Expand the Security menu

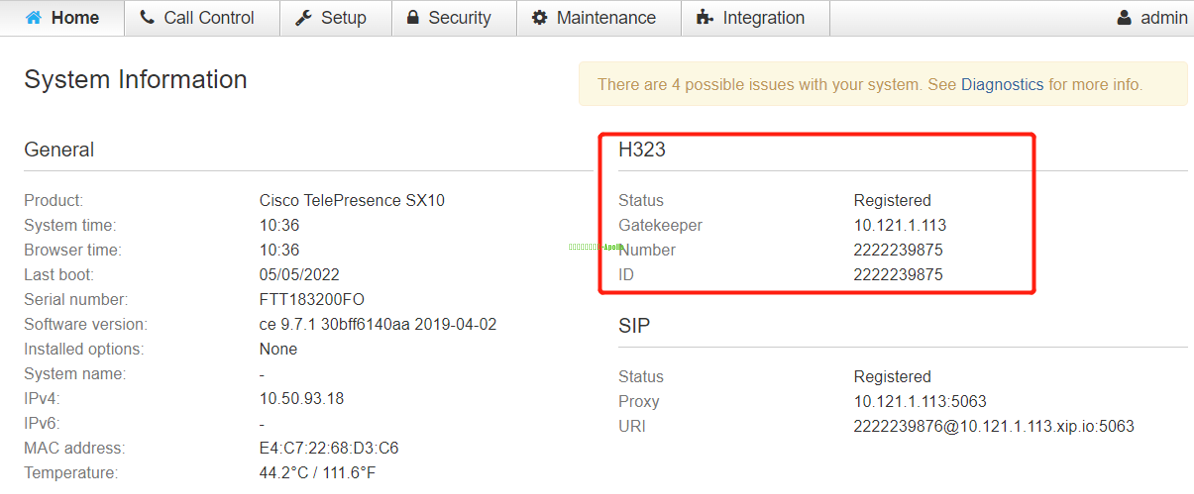(459, 18)
